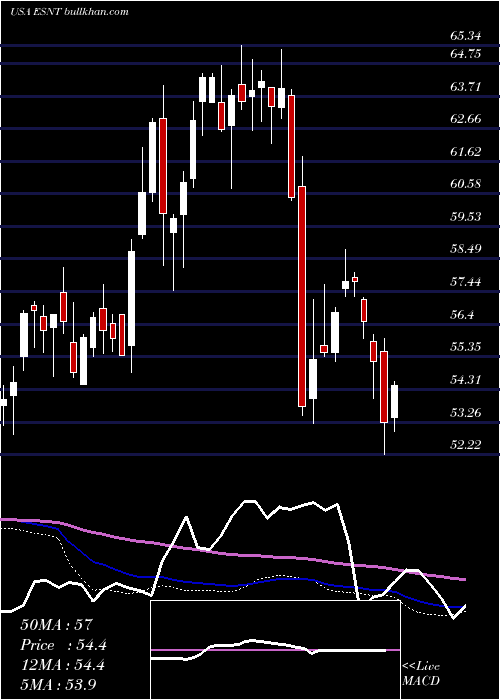Click the 52.22 price label
The image size is (500, 700).
pos(466,445)
